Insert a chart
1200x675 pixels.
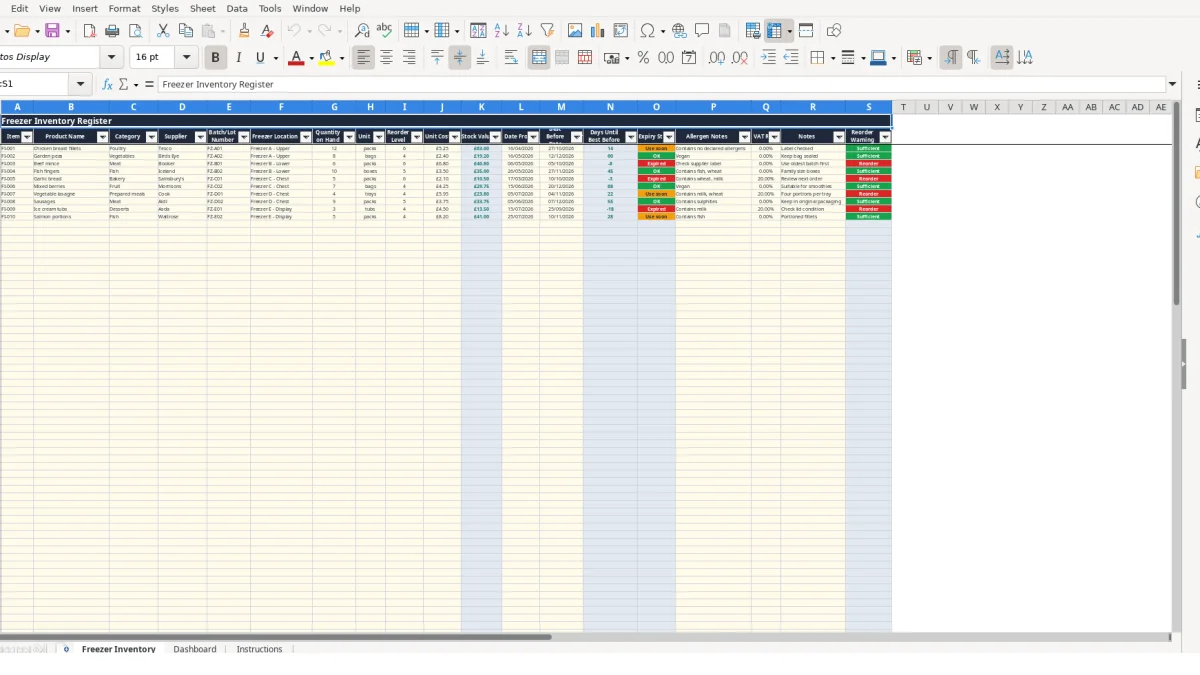[x=598, y=31]
